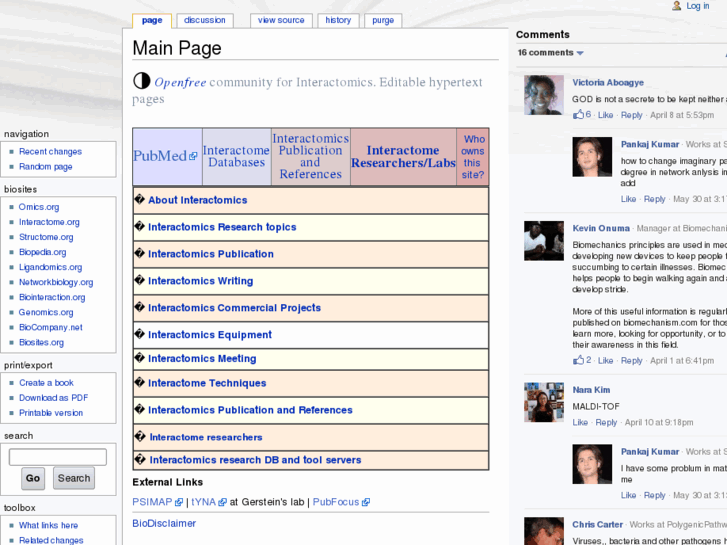Open Recent changes in navigation
Viewport: 727px width, 545px height.
pyautogui.click(x=50, y=152)
